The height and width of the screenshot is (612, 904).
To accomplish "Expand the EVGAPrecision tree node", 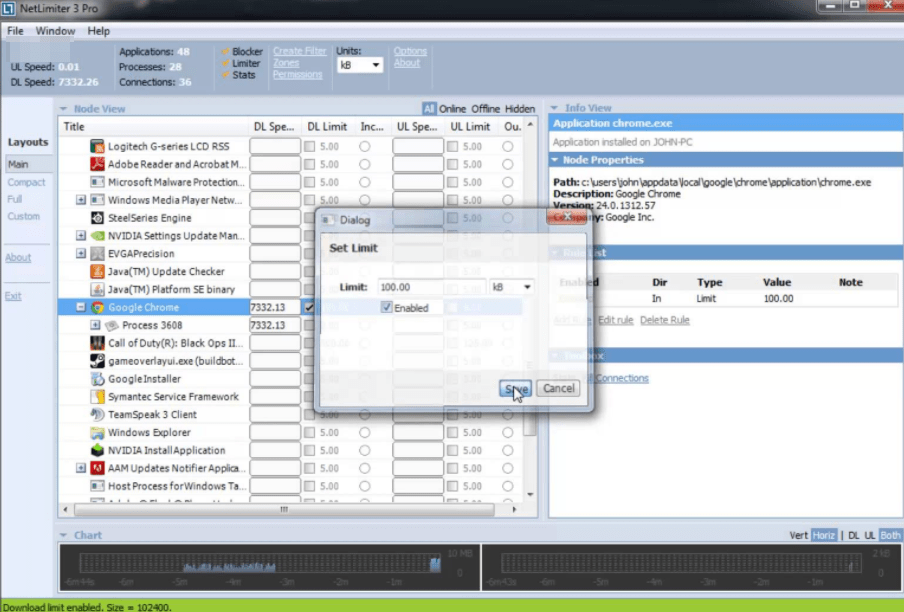I will (x=81, y=254).
